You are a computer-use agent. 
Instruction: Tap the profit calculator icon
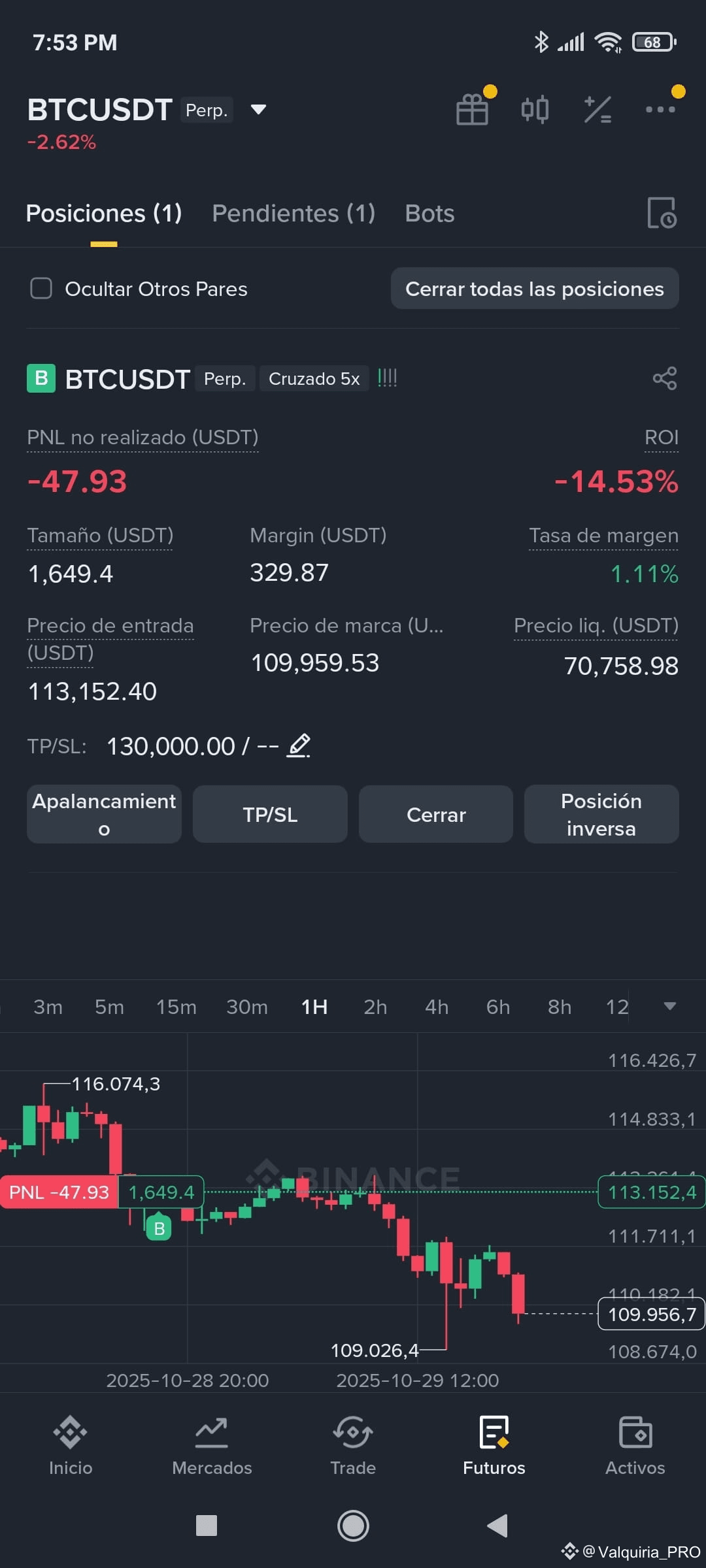tap(597, 109)
